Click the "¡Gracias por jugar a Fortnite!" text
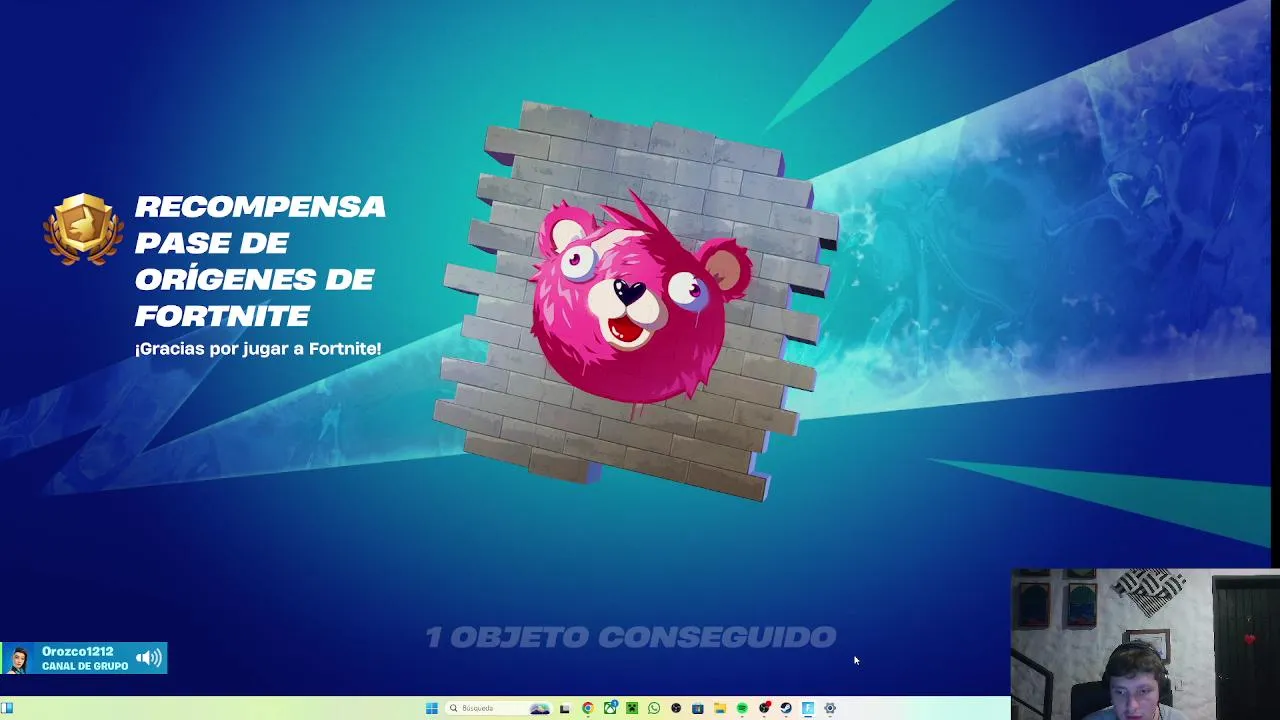Image resolution: width=1280 pixels, height=720 pixels. tap(258, 349)
